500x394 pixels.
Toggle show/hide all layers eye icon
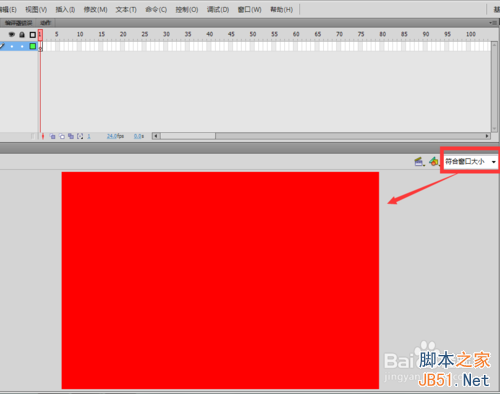[12, 34]
